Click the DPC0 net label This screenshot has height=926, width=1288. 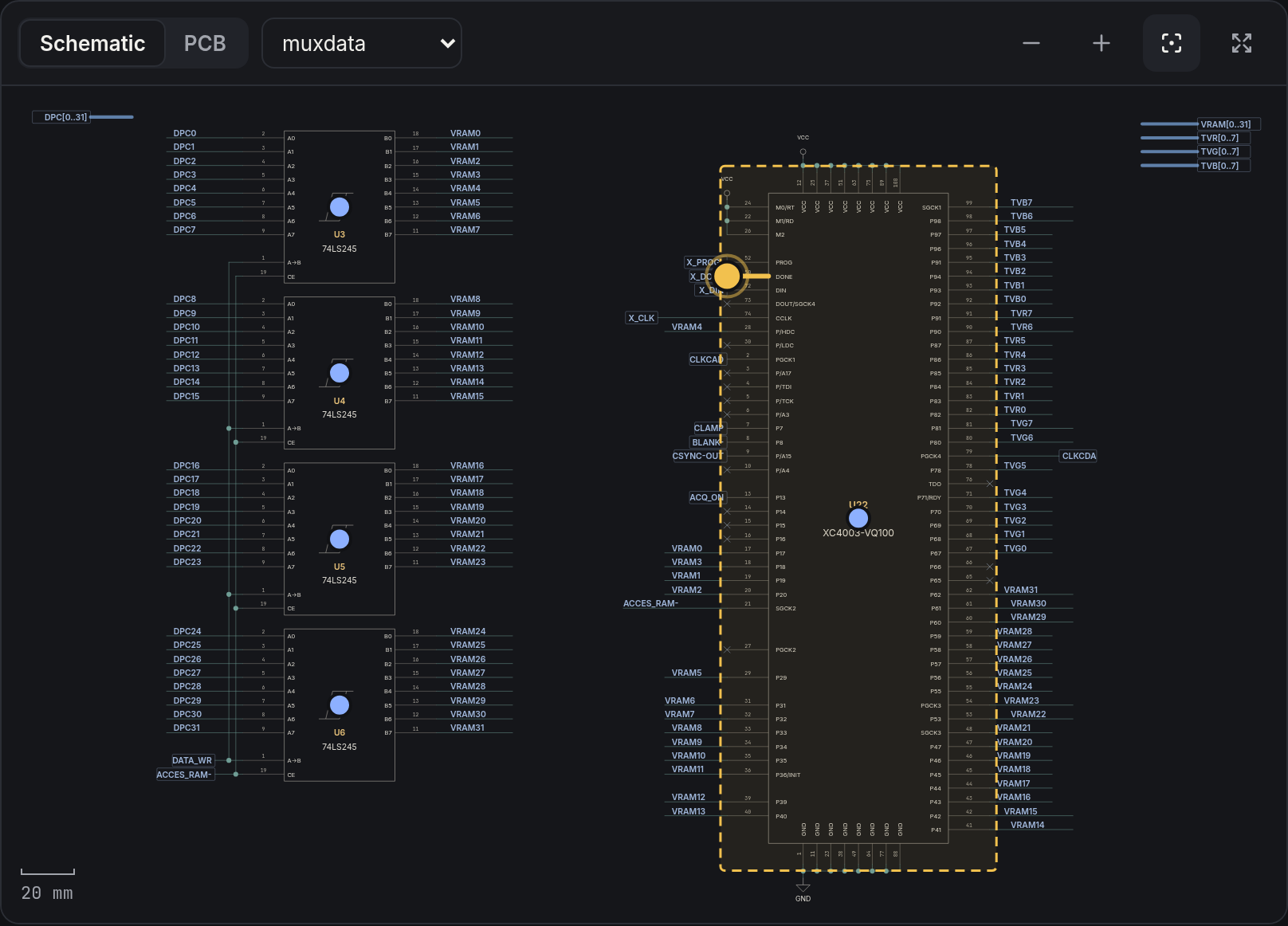pos(185,133)
